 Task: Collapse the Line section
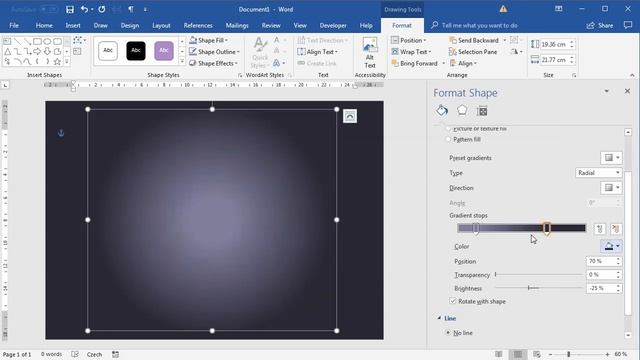click(439, 318)
